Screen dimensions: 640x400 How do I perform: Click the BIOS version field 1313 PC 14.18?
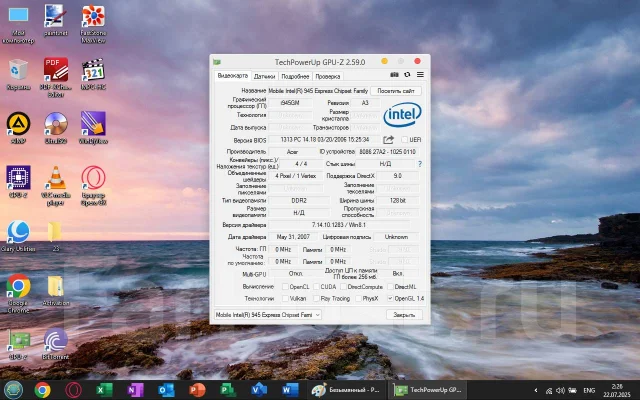coord(324,140)
